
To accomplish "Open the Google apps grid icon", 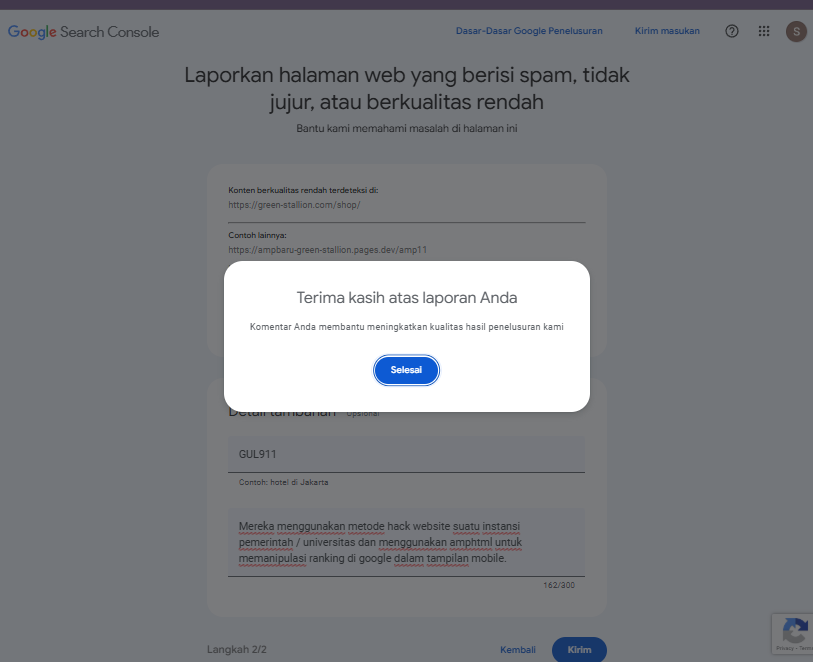I will 764,31.
